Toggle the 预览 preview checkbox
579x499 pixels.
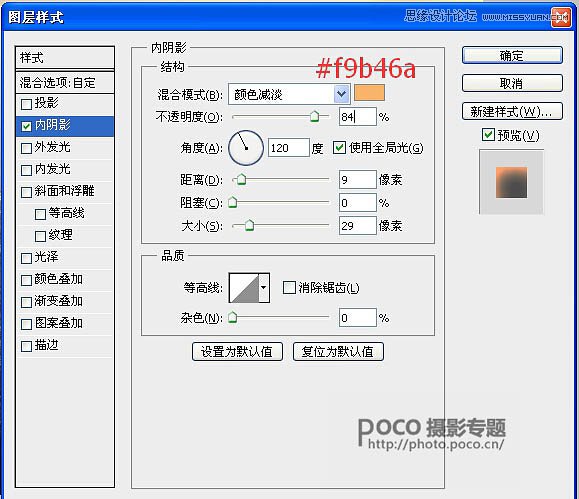pyautogui.click(x=488, y=134)
